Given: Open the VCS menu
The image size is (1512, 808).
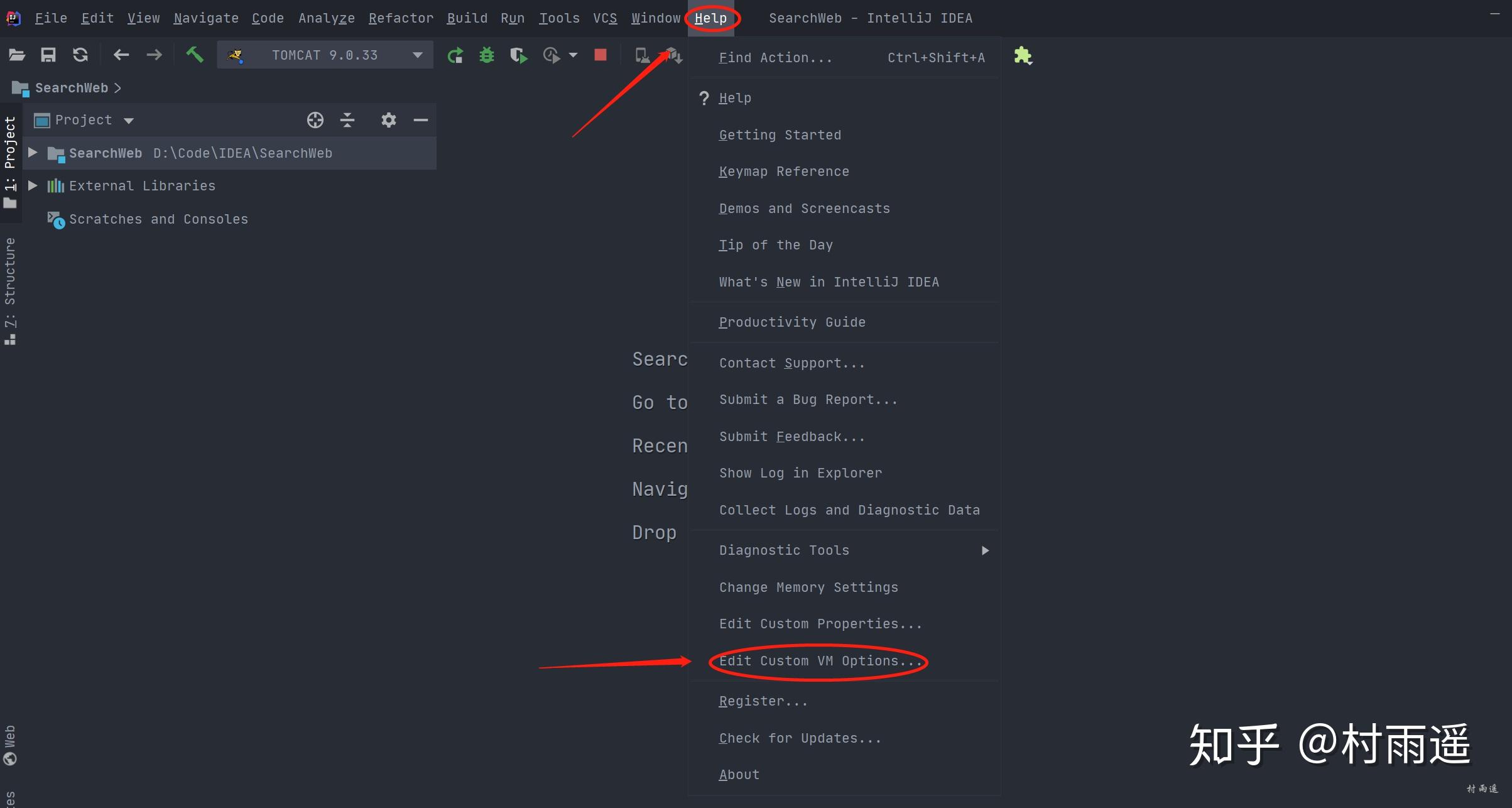Looking at the screenshot, I should click(x=604, y=18).
